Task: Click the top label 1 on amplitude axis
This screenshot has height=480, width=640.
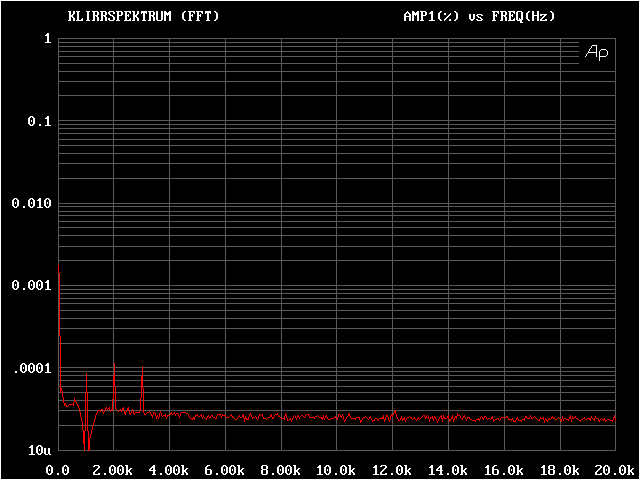Action: coord(47,38)
